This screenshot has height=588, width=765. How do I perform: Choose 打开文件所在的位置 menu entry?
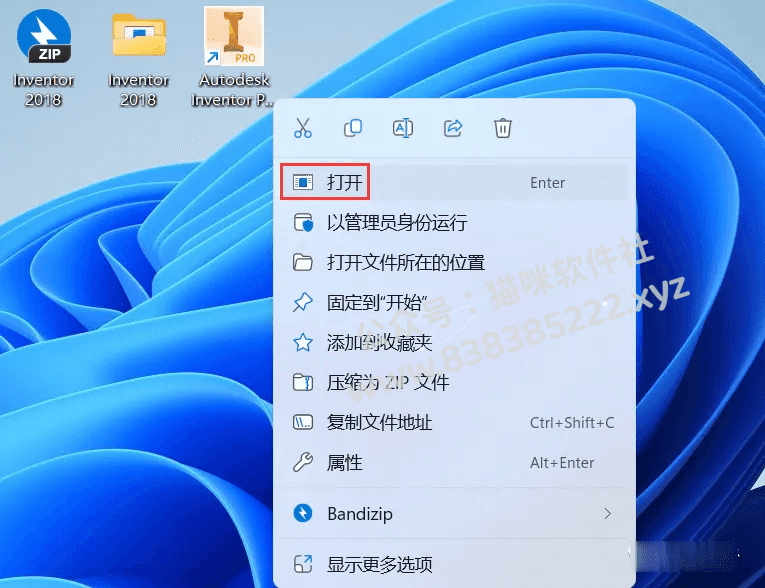click(454, 263)
